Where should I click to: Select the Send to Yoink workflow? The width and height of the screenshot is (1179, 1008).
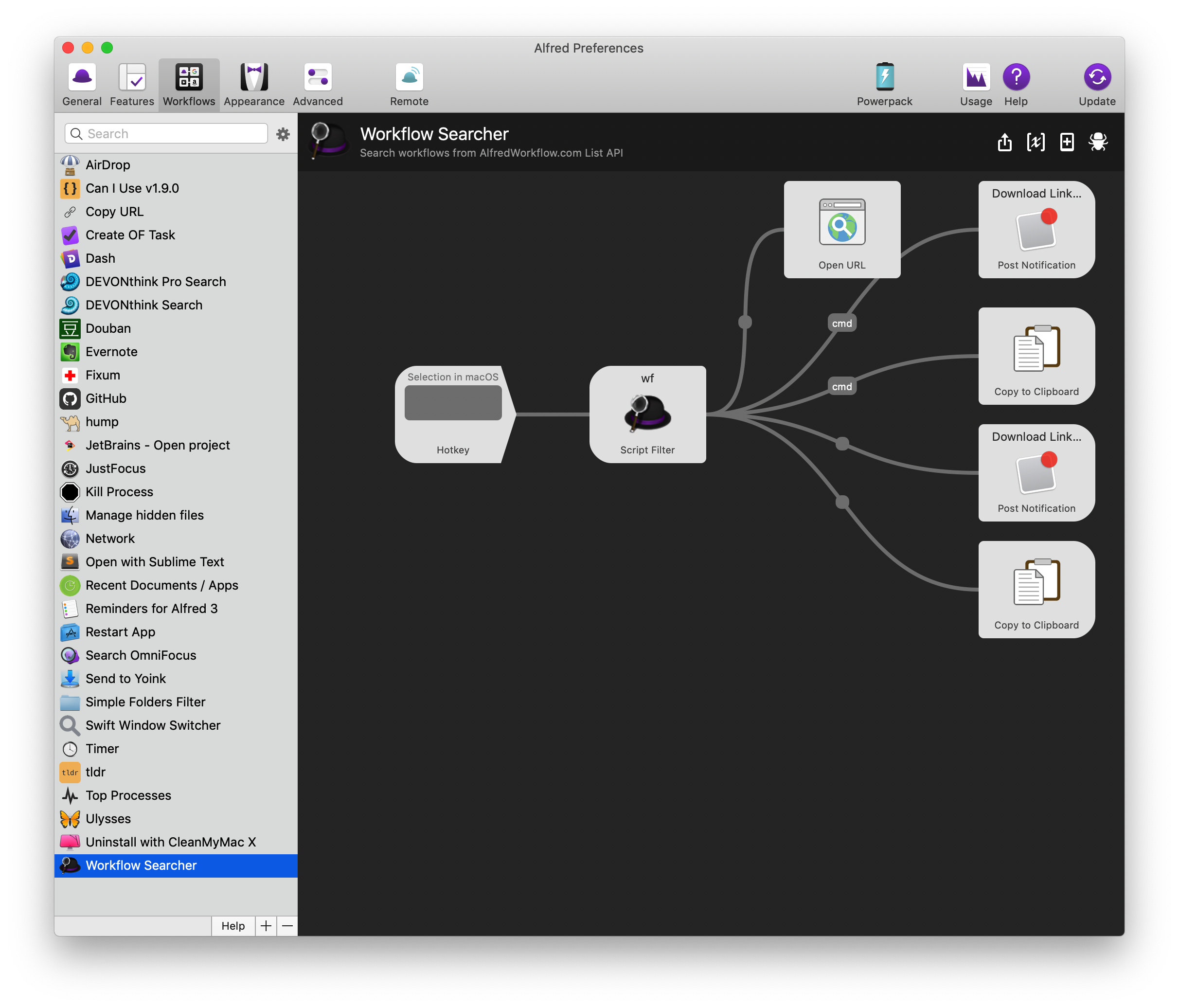[176, 678]
